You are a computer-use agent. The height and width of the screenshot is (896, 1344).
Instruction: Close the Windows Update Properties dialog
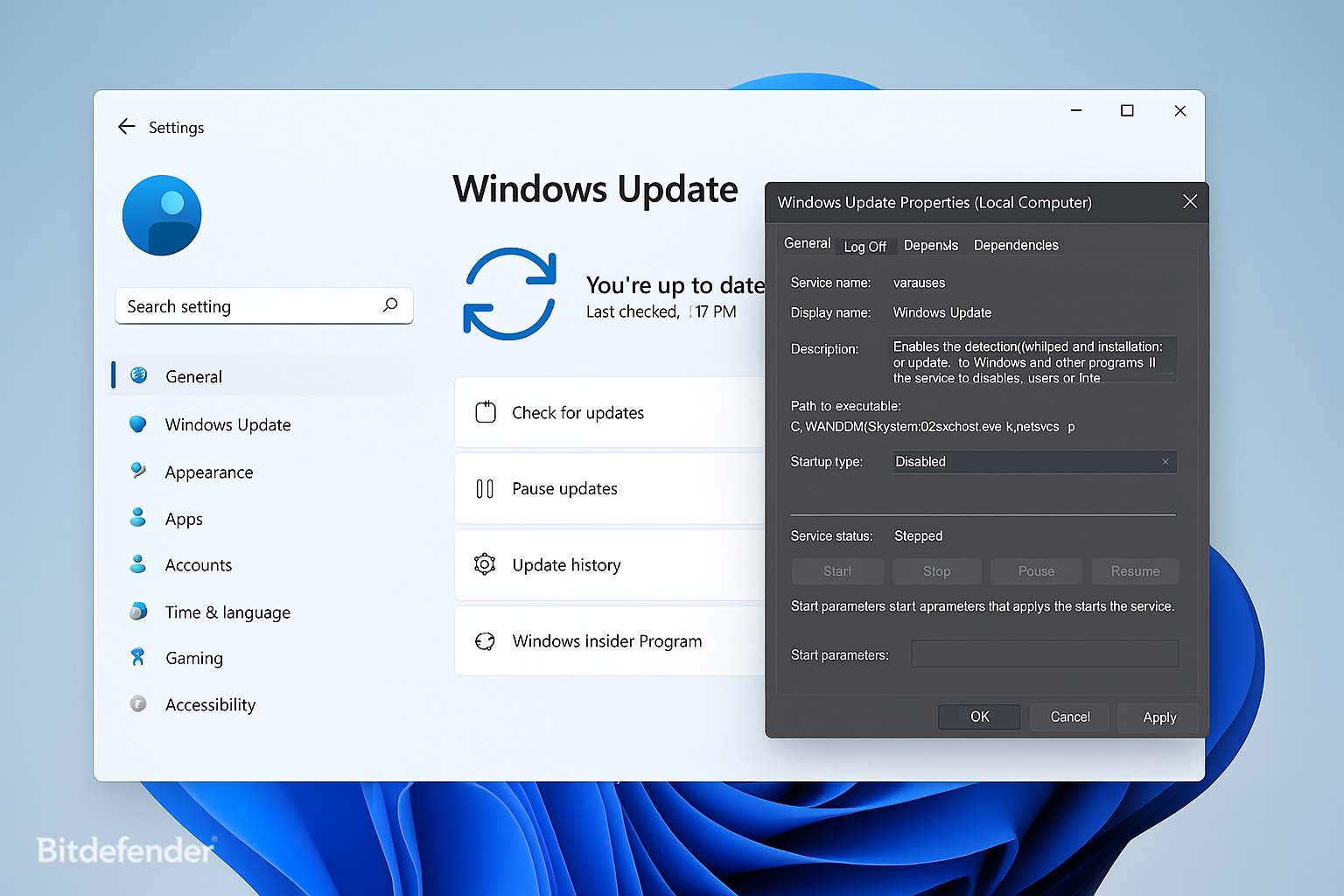click(x=1189, y=201)
